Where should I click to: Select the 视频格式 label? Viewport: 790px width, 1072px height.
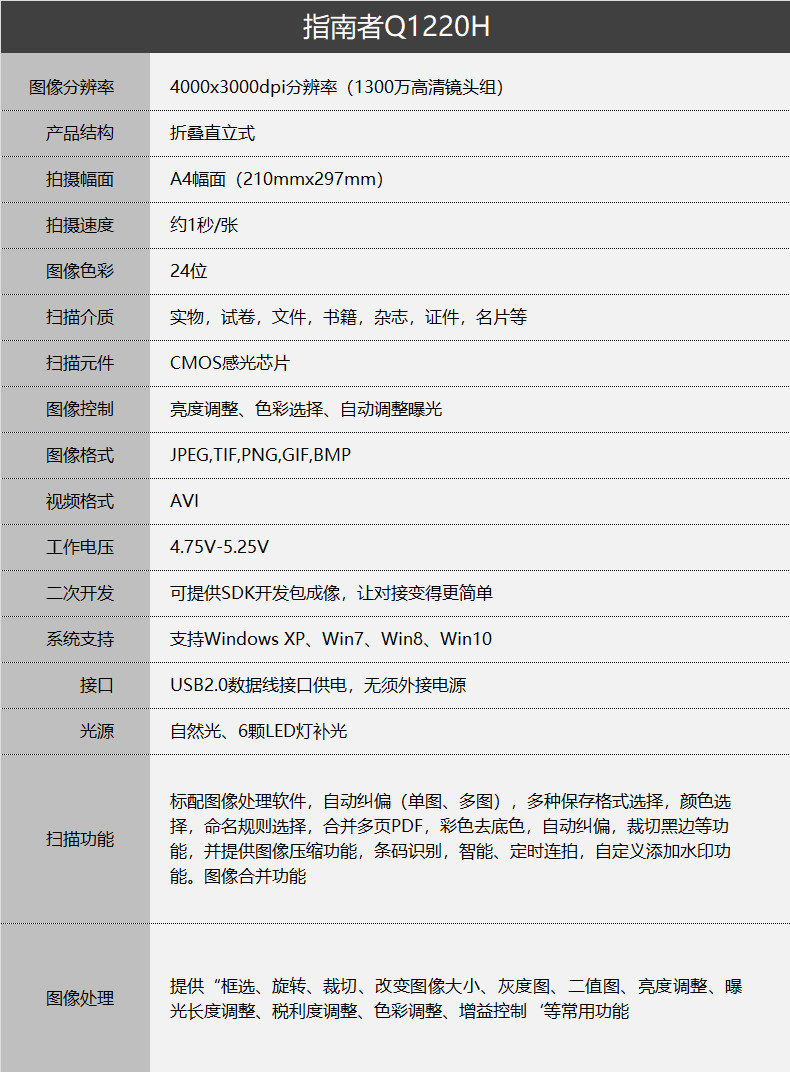pyautogui.click(x=80, y=501)
